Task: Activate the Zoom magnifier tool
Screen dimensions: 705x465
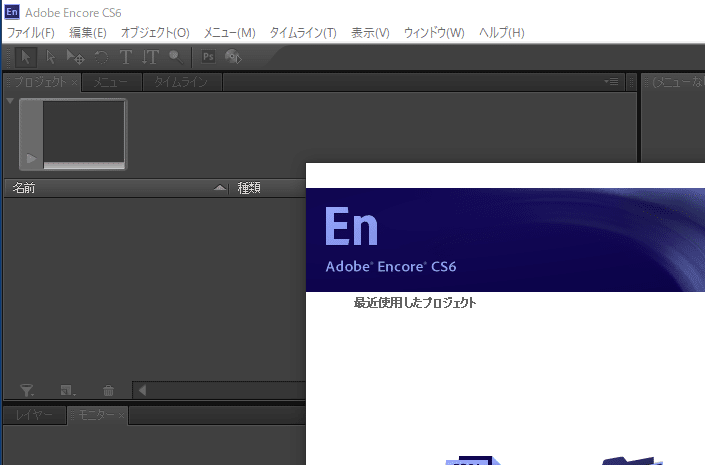Action: (x=176, y=57)
